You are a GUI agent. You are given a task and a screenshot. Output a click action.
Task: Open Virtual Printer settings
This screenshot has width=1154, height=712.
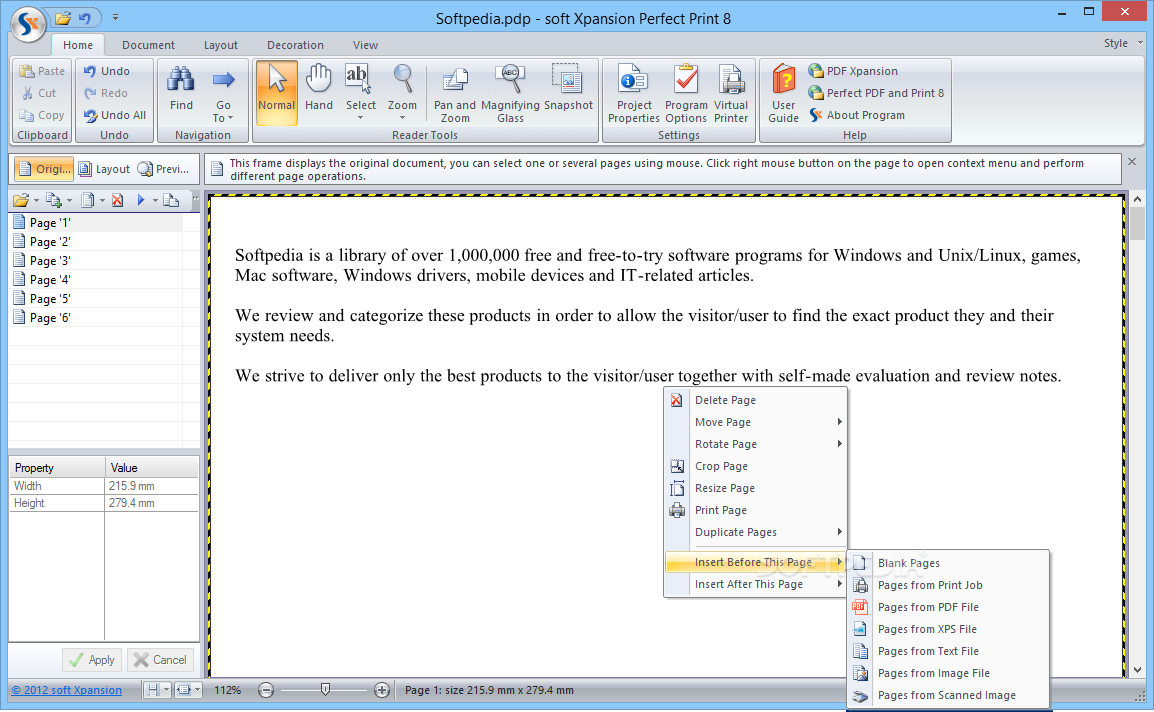click(x=731, y=94)
